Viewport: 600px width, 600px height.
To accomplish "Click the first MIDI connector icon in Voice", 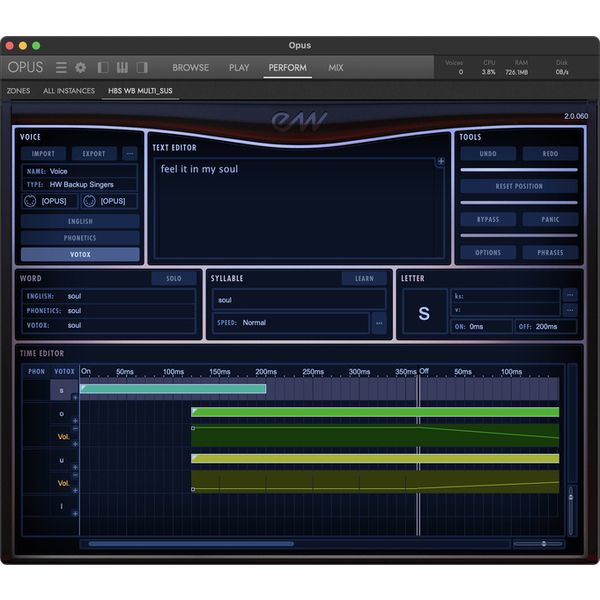I will coord(30,201).
